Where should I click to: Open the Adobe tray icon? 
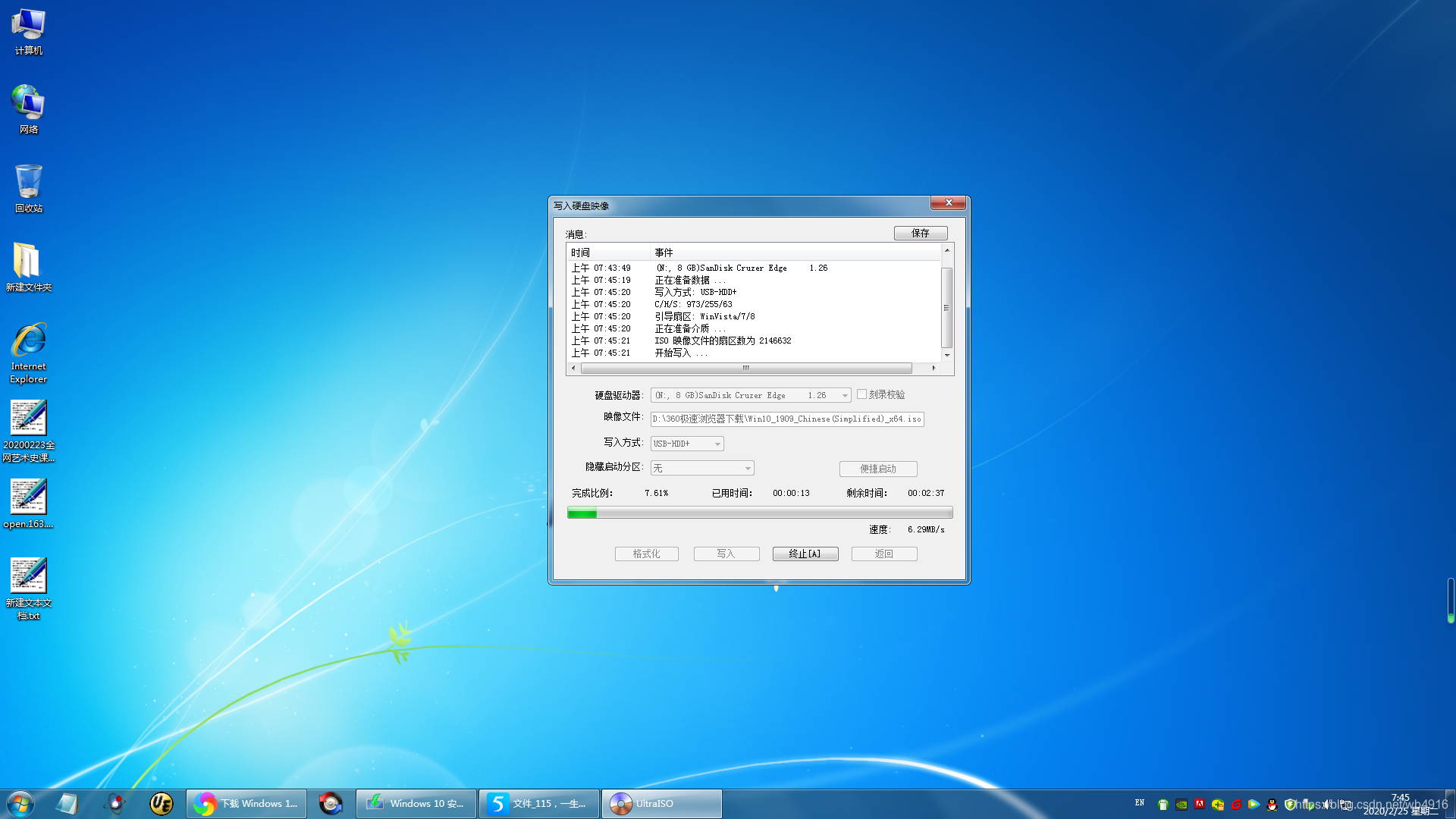coord(1200,805)
